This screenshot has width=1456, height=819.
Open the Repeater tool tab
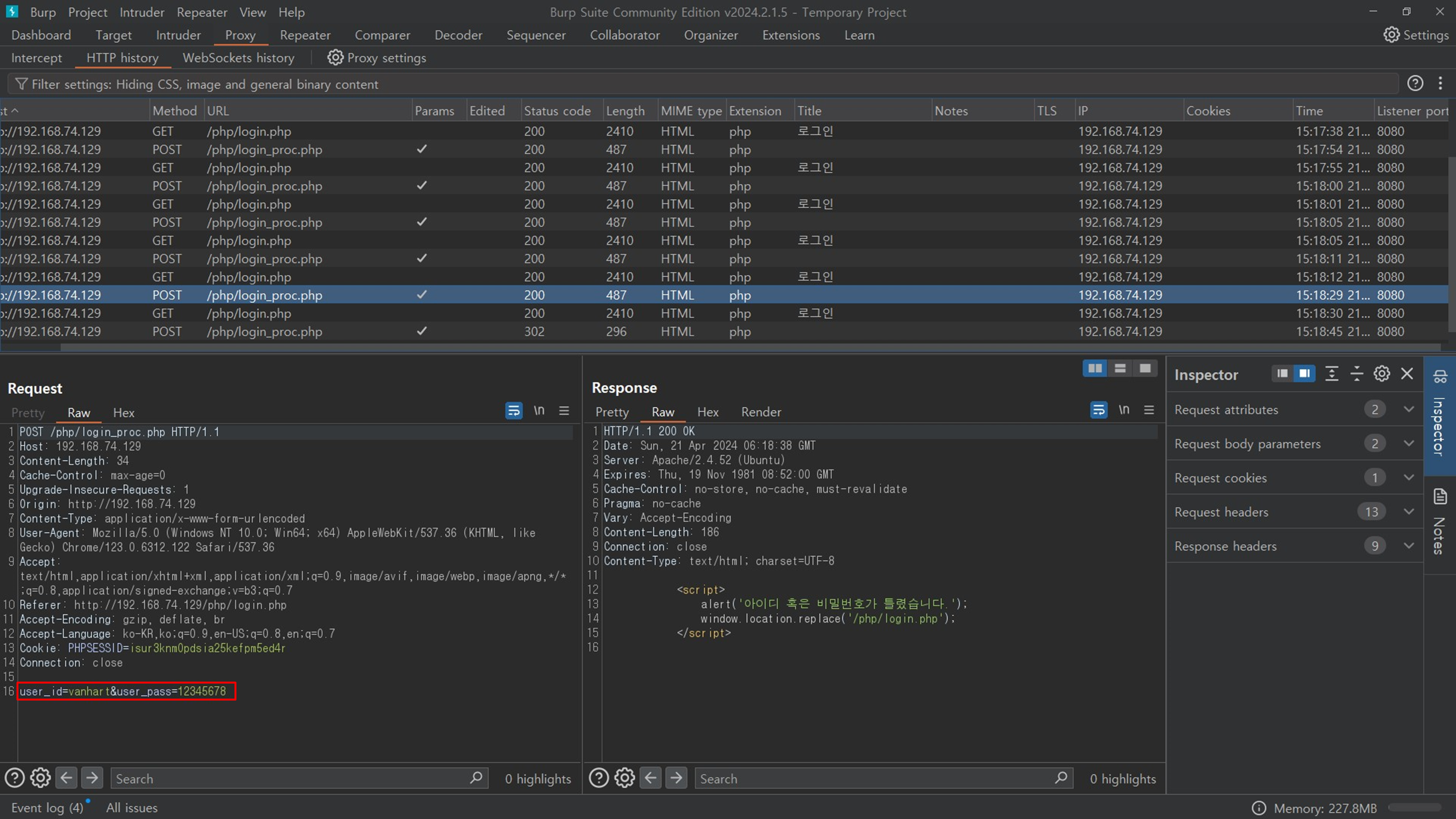click(305, 35)
